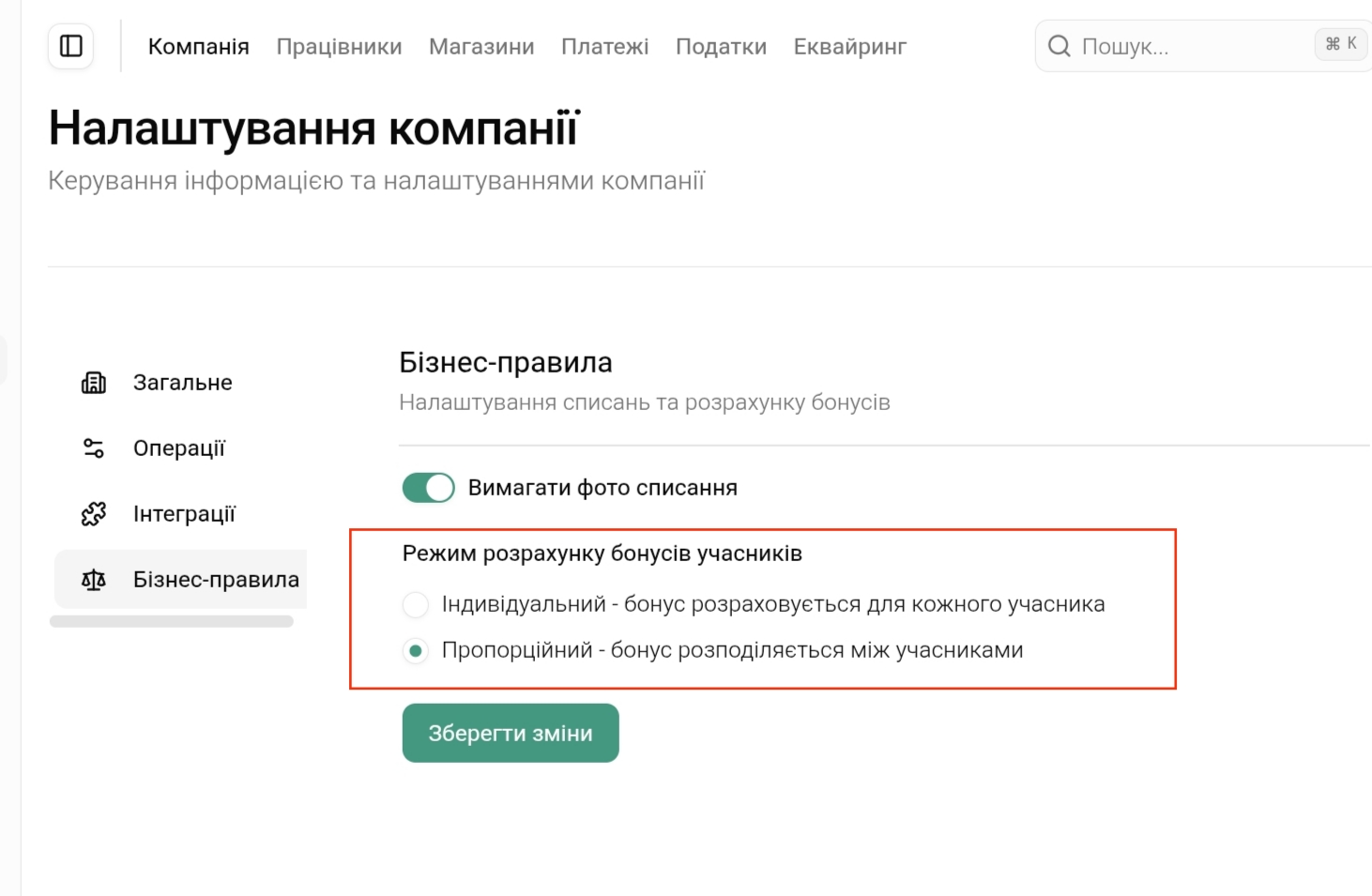The image size is (1372, 896).
Task: Click the scales icon beside Бізнес-правила
Action: click(94, 580)
